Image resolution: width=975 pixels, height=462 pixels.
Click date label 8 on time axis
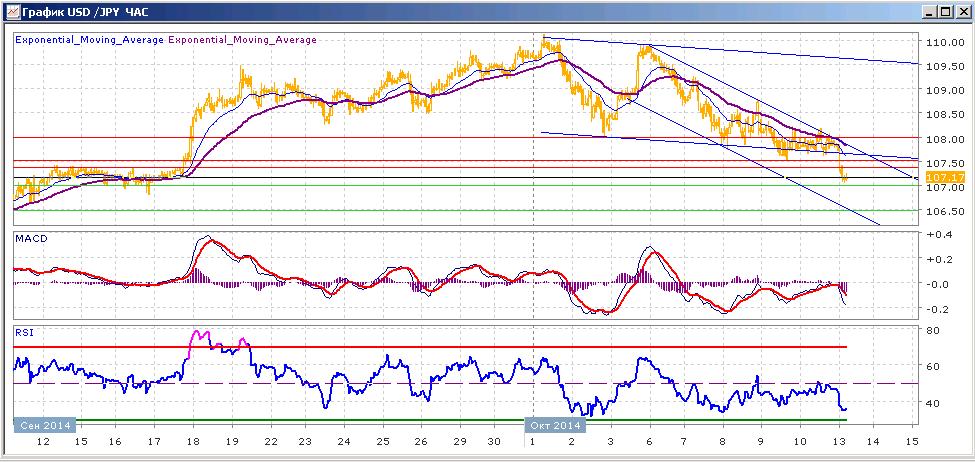pos(722,441)
